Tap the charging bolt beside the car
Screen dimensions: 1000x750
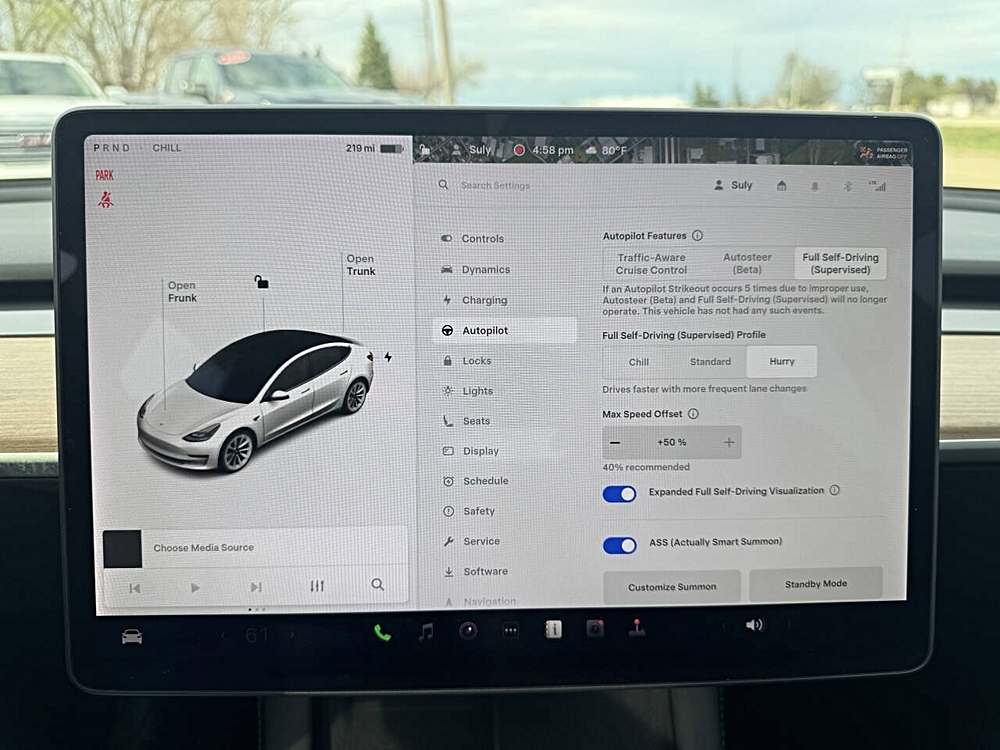[x=388, y=357]
